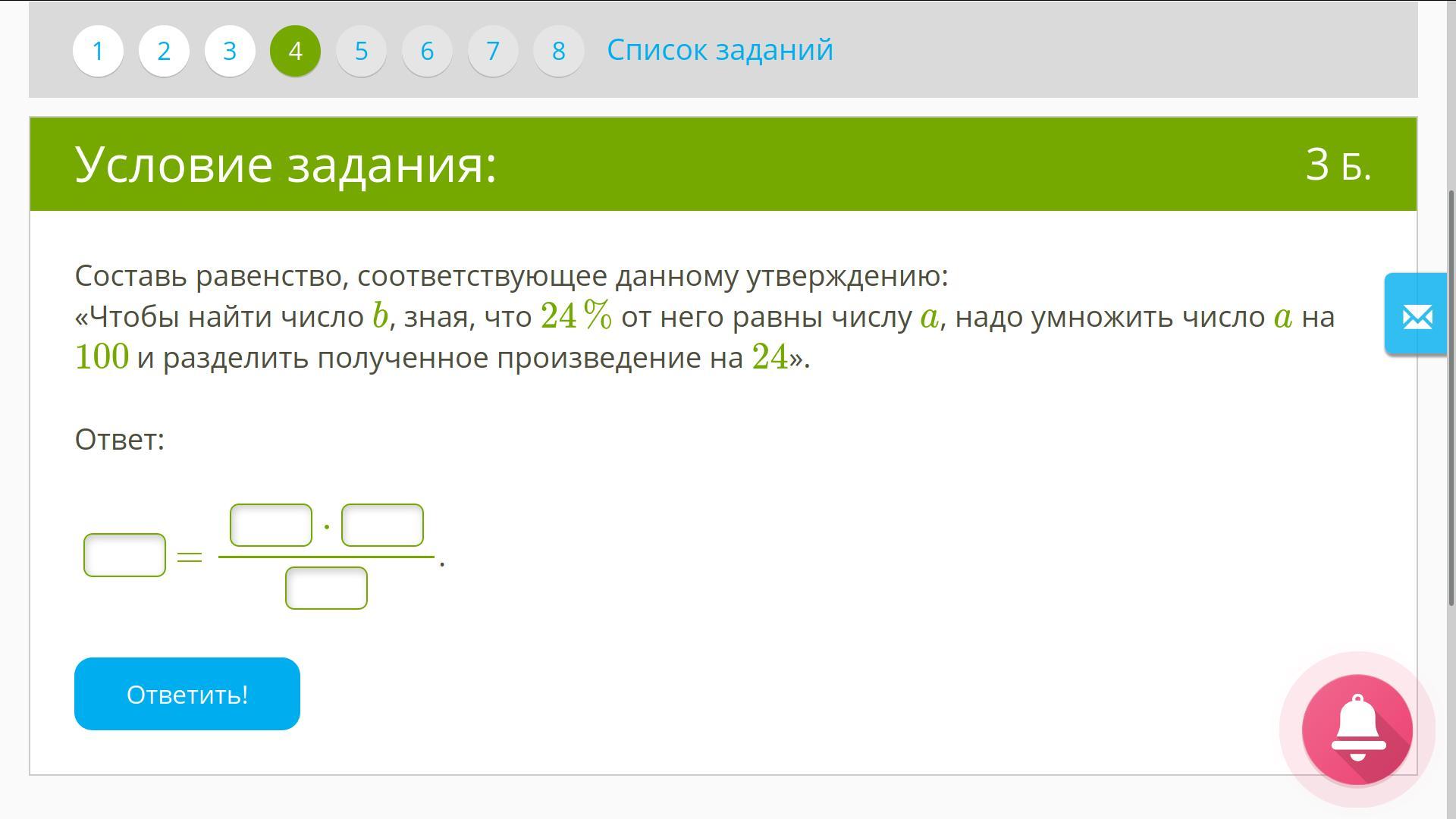The image size is (1456, 819).
Task: Go to task number 2
Action: [164, 51]
